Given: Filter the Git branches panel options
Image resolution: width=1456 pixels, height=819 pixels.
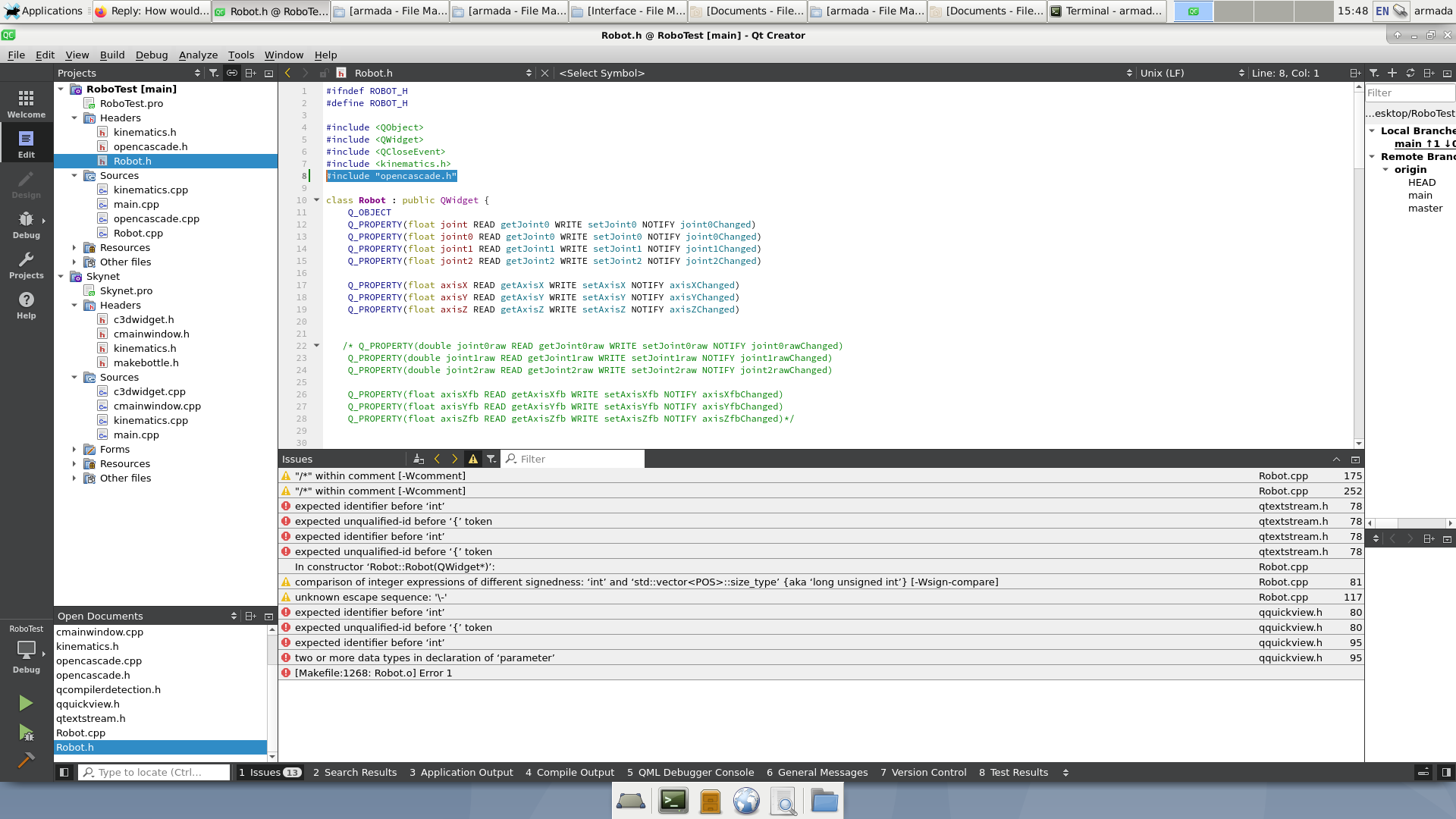Looking at the screenshot, I should (x=1373, y=73).
